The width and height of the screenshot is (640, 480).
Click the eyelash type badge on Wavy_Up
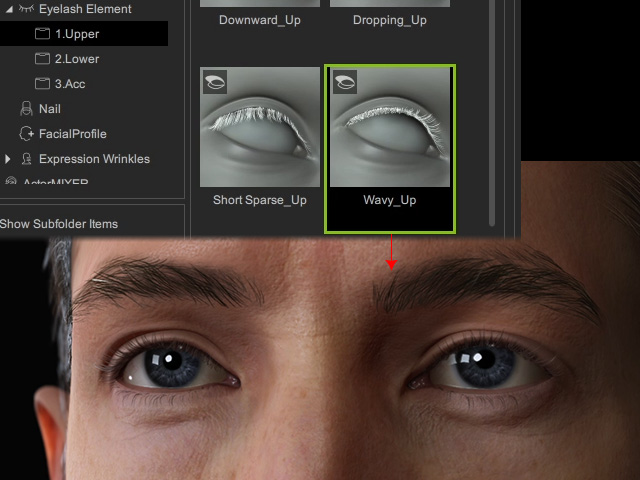pyautogui.click(x=345, y=82)
